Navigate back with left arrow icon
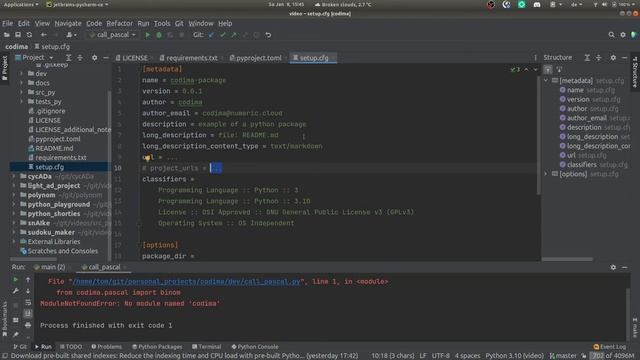 click(x=43, y=35)
